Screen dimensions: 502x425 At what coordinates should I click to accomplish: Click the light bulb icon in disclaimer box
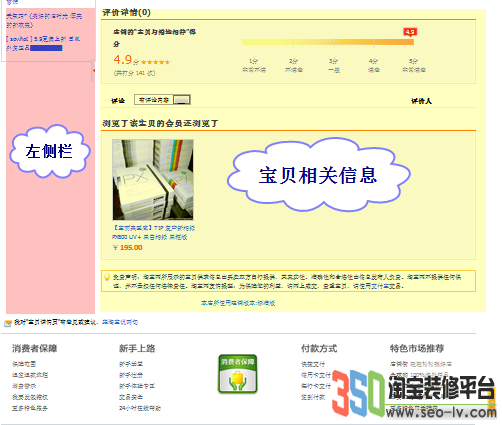tap(107, 277)
